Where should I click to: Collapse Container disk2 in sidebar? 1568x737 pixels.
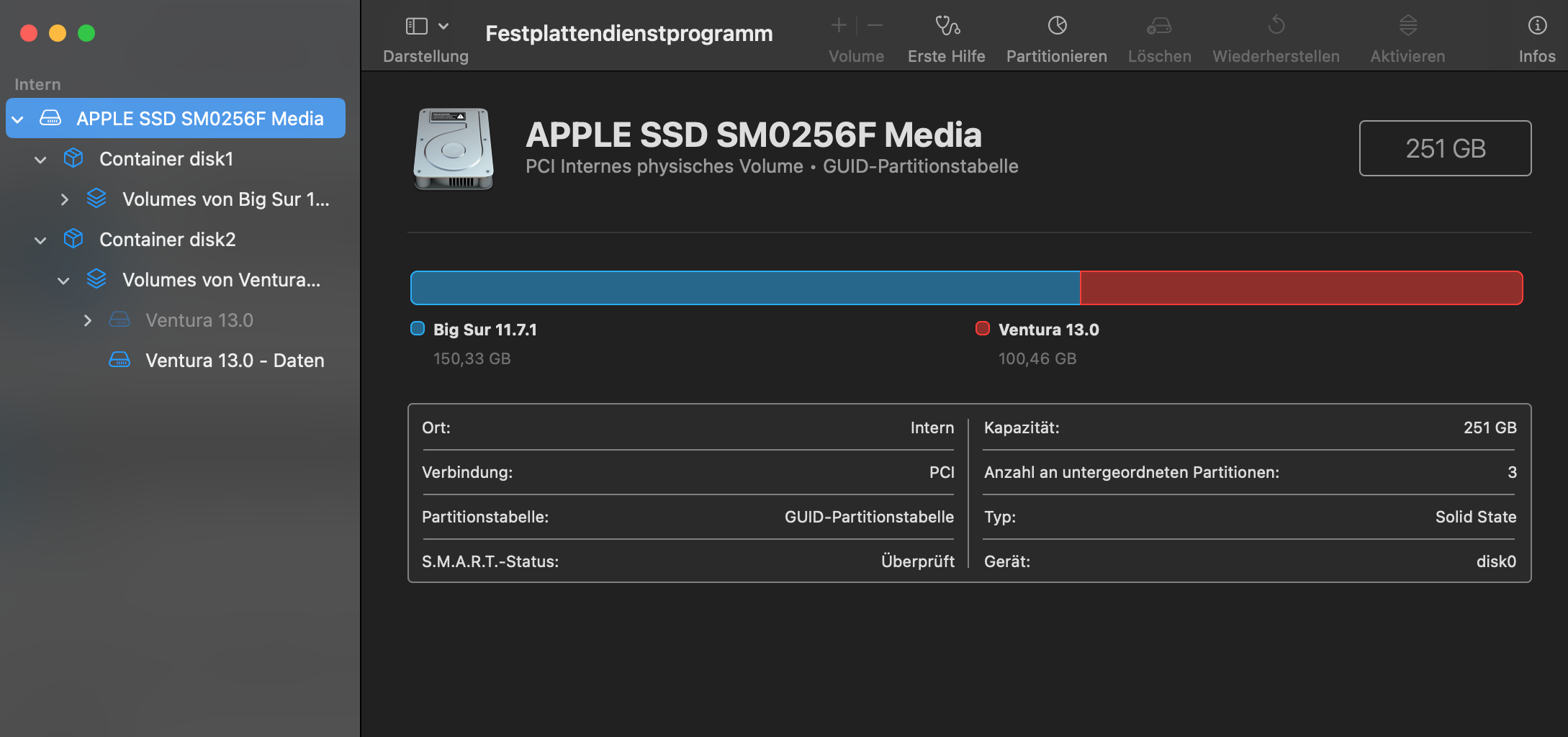[41, 240]
